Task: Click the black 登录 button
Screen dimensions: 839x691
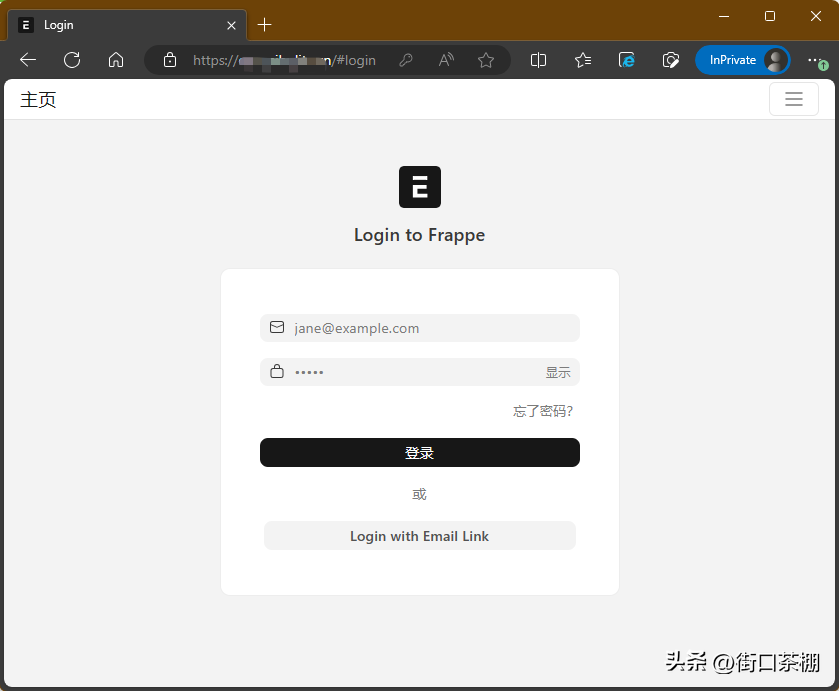Action: pyautogui.click(x=419, y=453)
